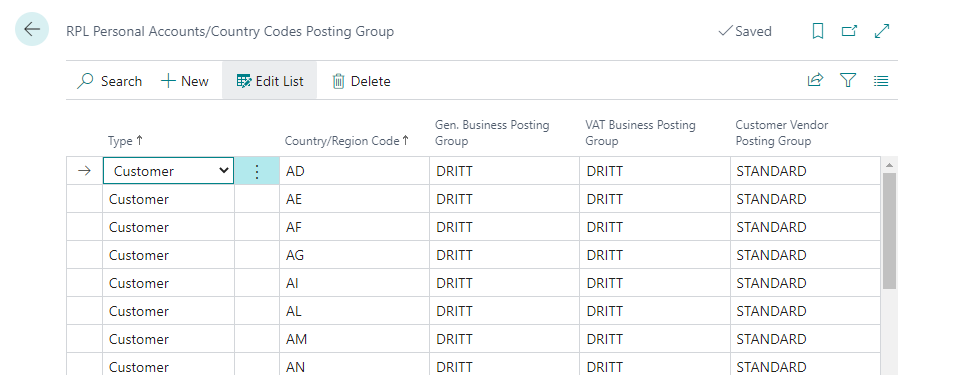Toggle Edit List mode
The height and width of the screenshot is (375, 961).
270,81
